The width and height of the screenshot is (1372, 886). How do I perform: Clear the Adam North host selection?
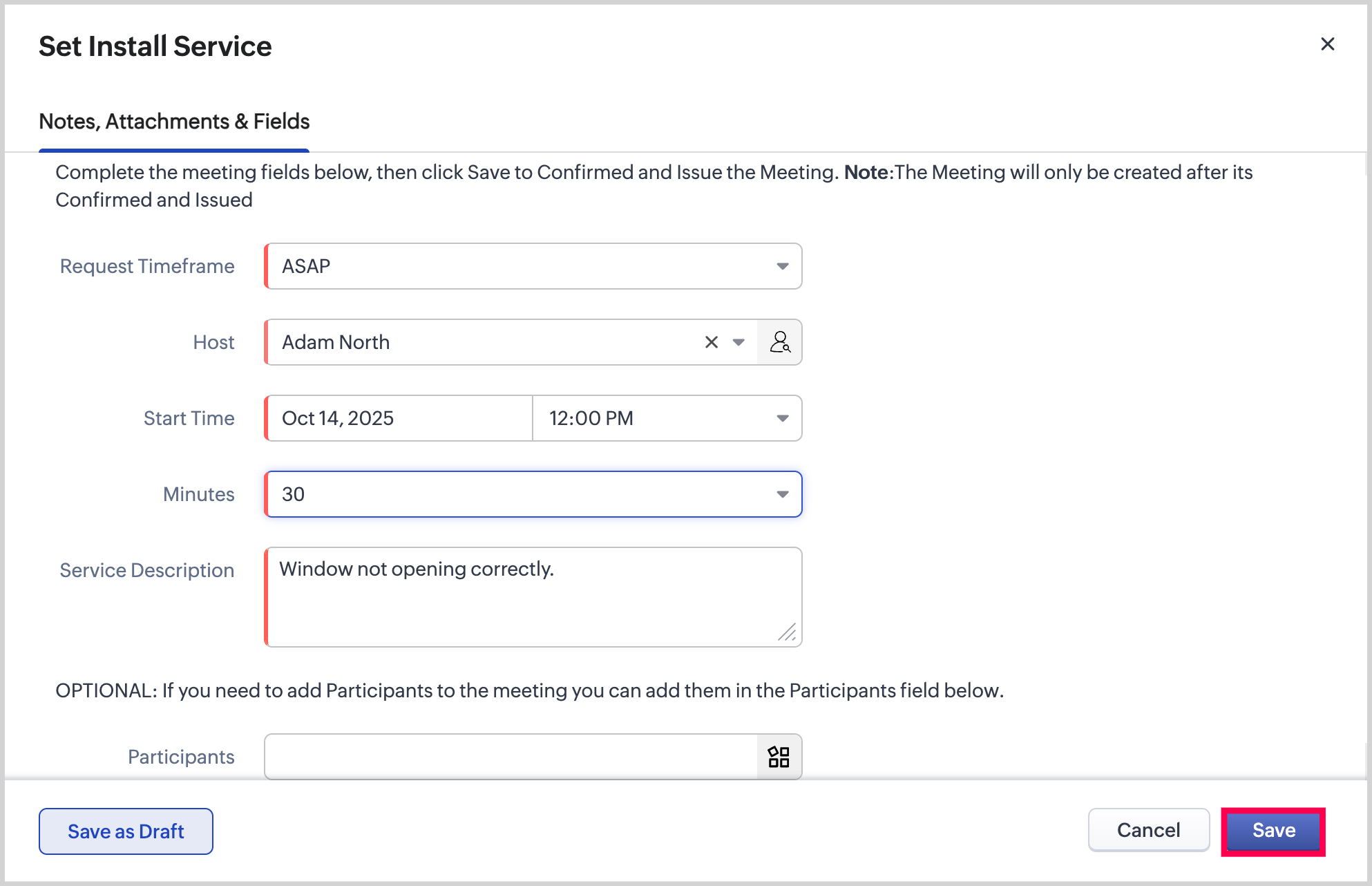711,342
